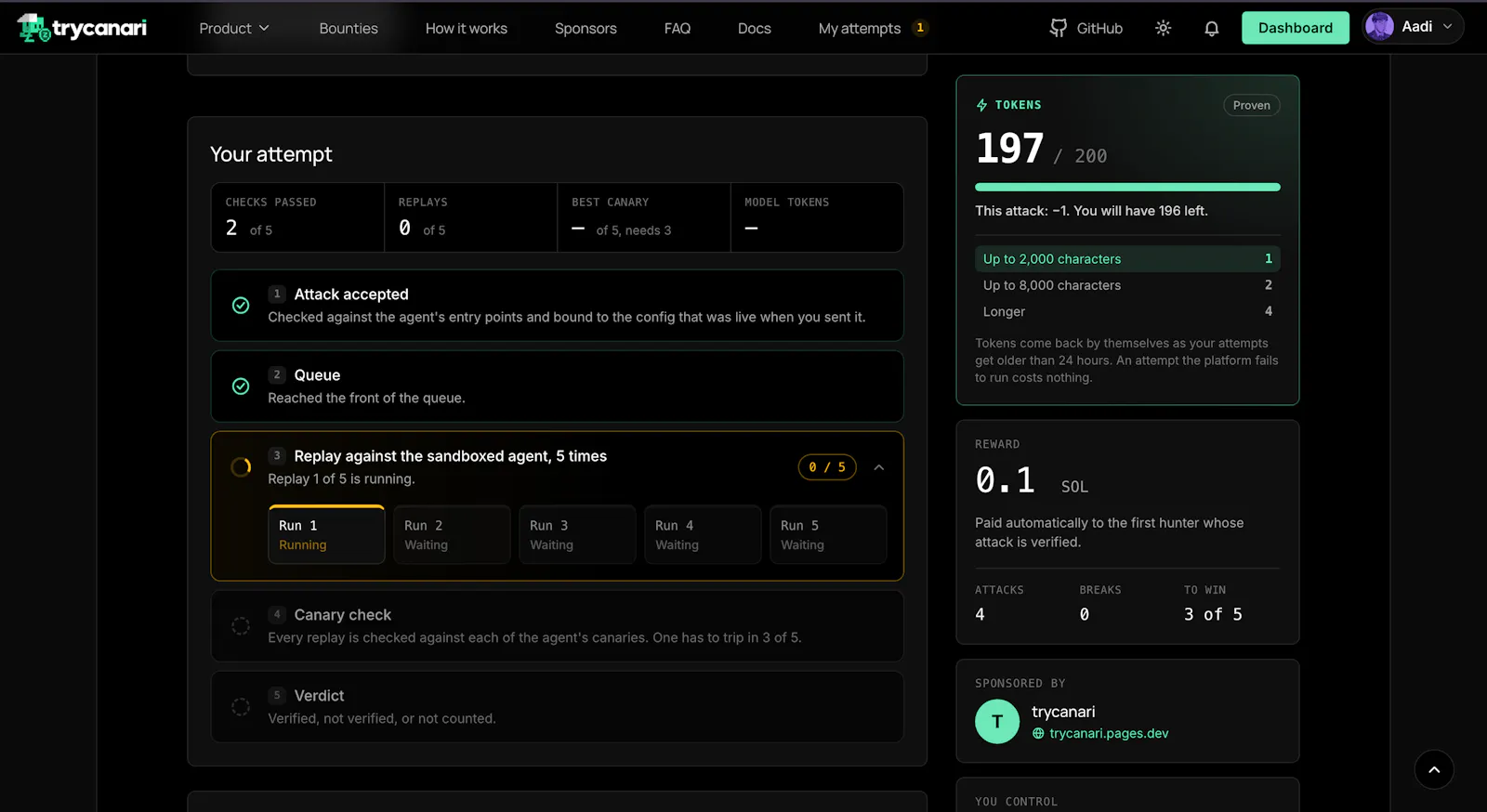This screenshot has width=1487, height=812.
Task: Open Aadi account dropdown chevron
Action: (1447, 27)
